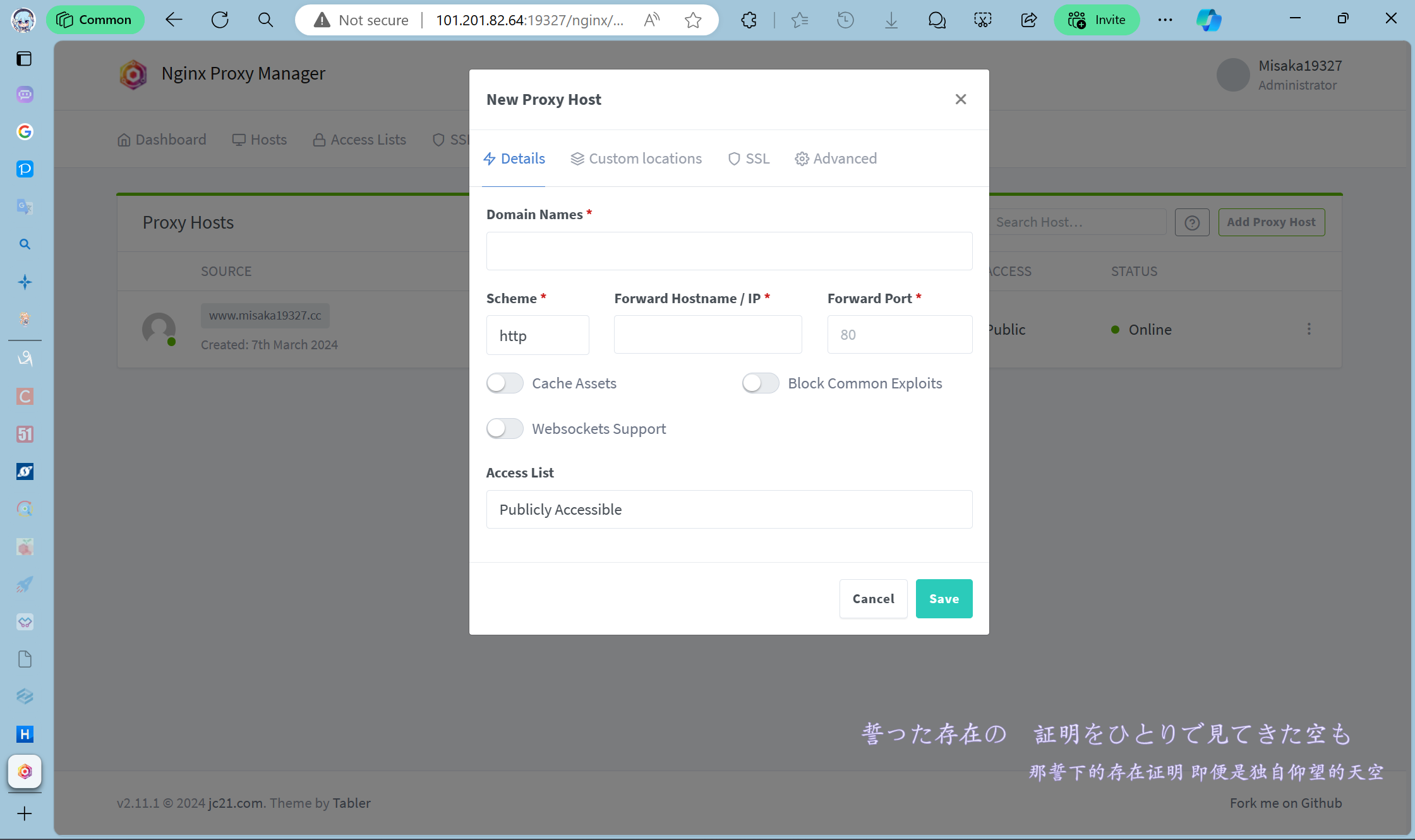Click Fork me on Github link

coord(1286,803)
